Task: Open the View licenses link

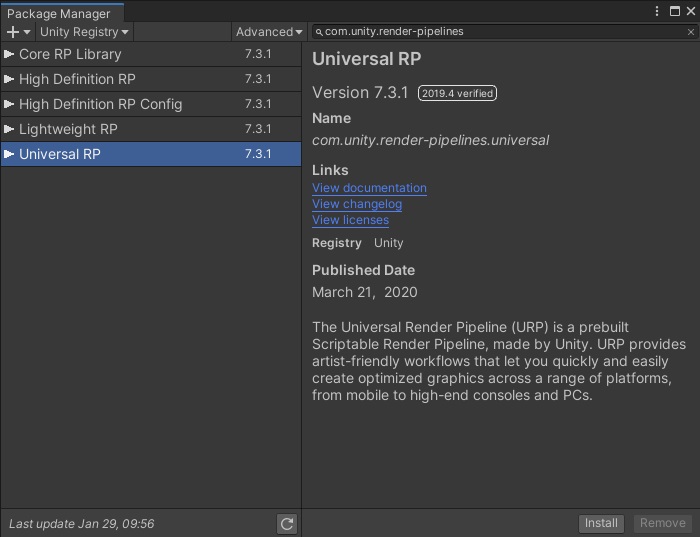Action: point(350,220)
